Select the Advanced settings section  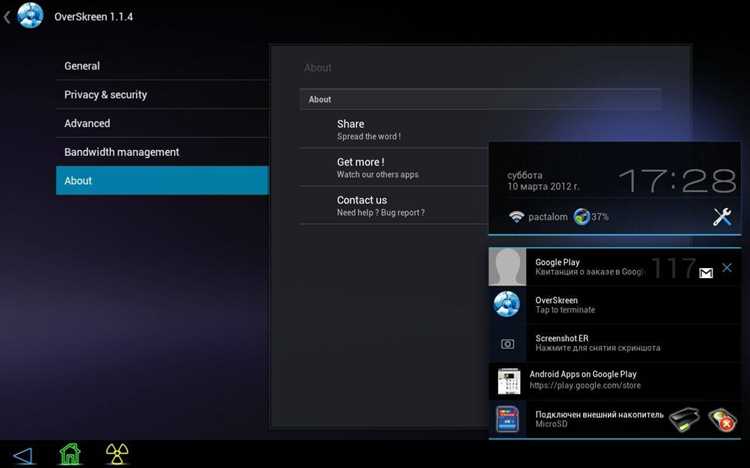coord(163,123)
